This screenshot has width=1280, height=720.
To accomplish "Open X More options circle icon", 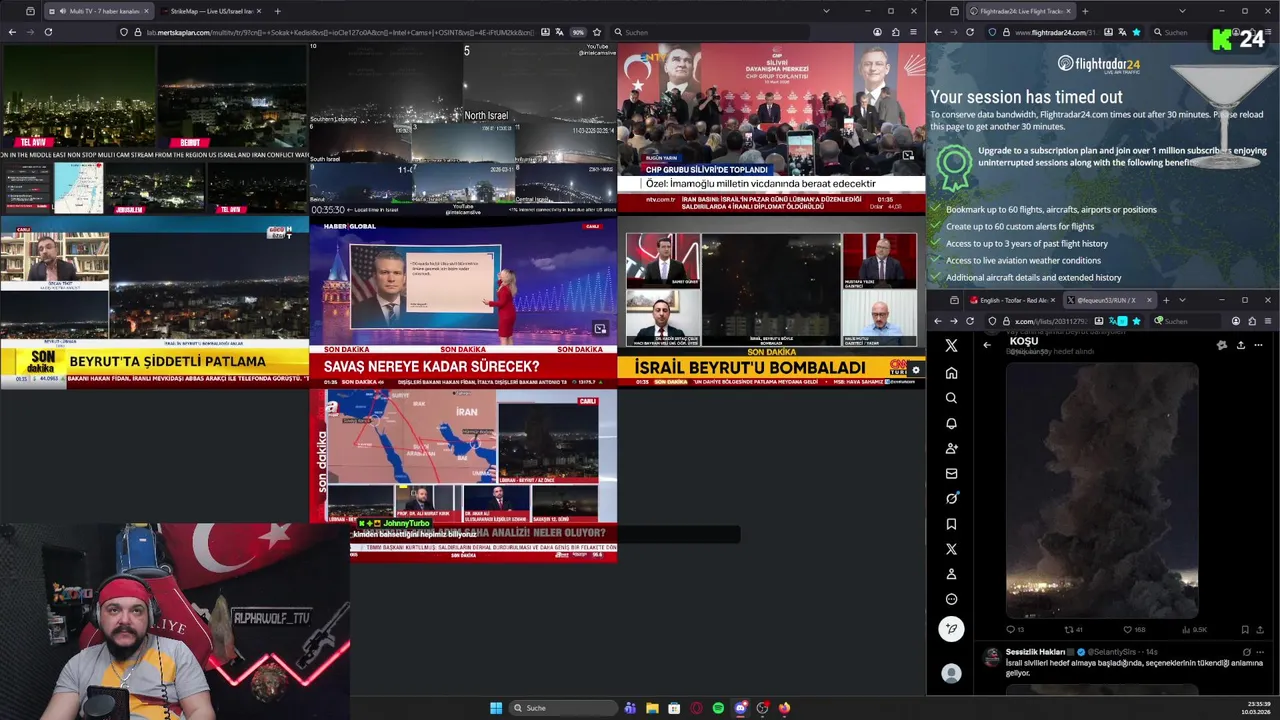I will [x=951, y=599].
